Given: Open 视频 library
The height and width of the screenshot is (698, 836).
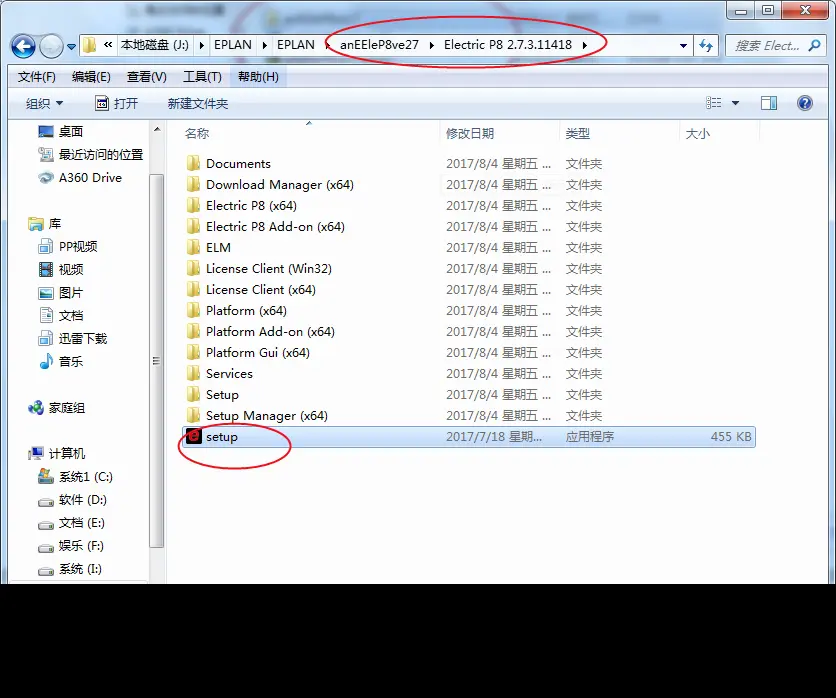Looking at the screenshot, I should click(x=61, y=269).
